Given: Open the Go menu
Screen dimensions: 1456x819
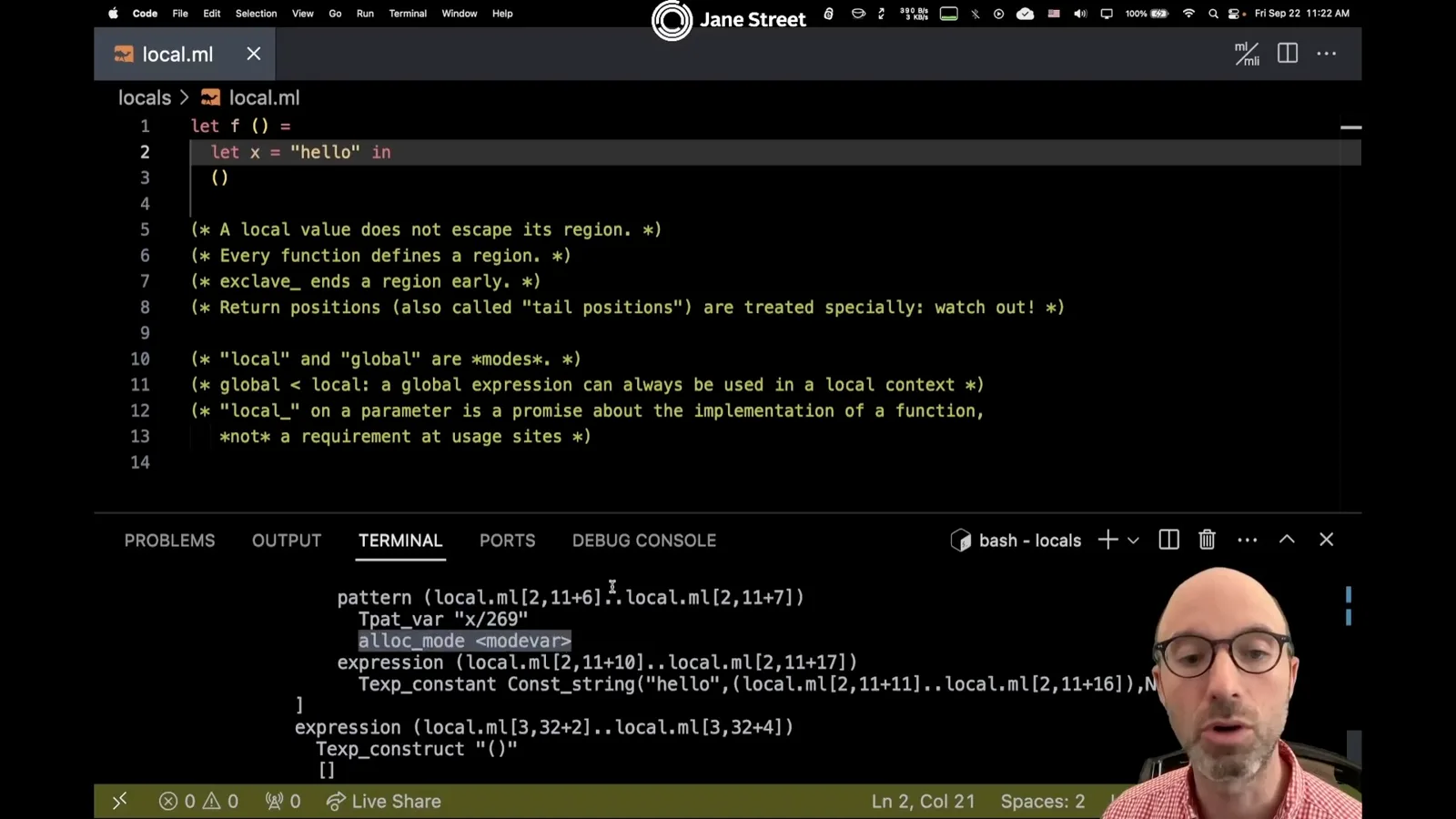Looking at the screenshot, I should [335, 14].
